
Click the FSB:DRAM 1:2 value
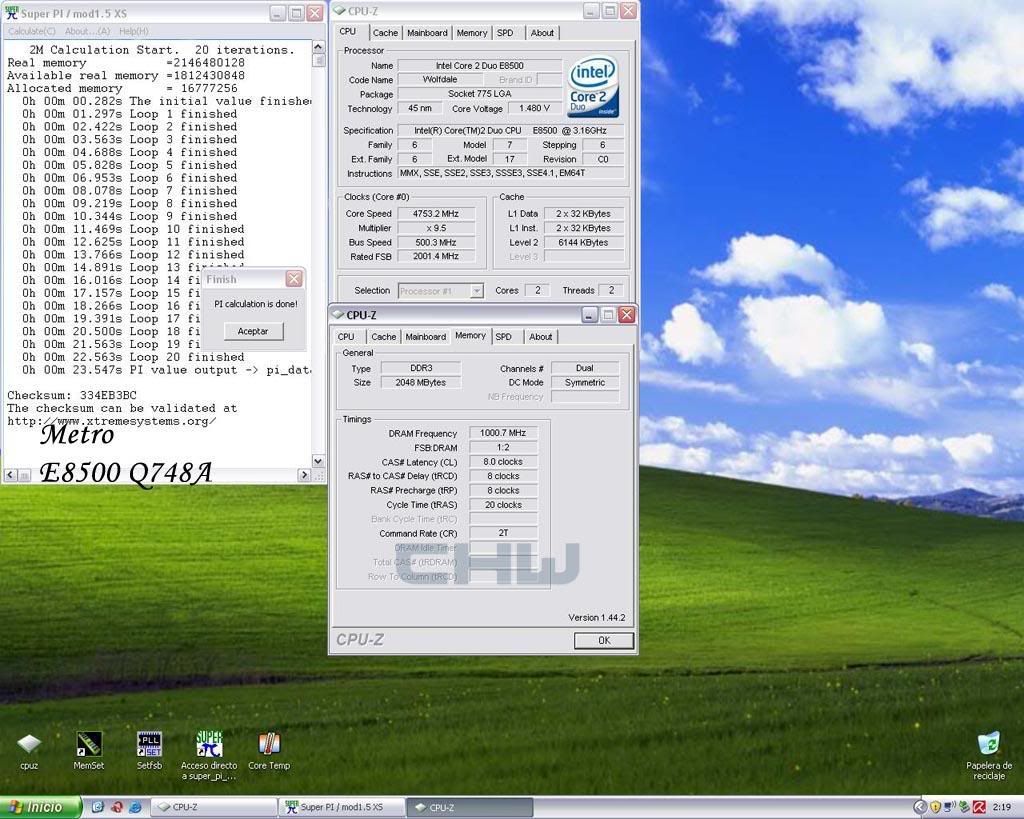pyautogui.click(x=503, y=447)
